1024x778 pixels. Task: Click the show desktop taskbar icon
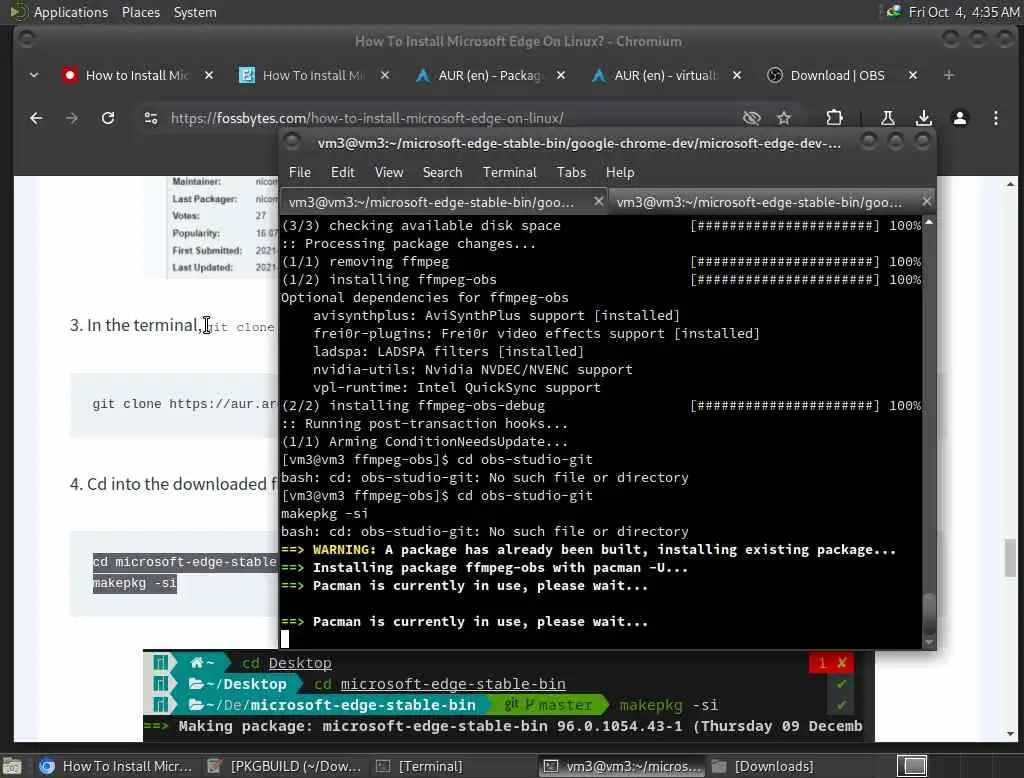coord(12,766)
